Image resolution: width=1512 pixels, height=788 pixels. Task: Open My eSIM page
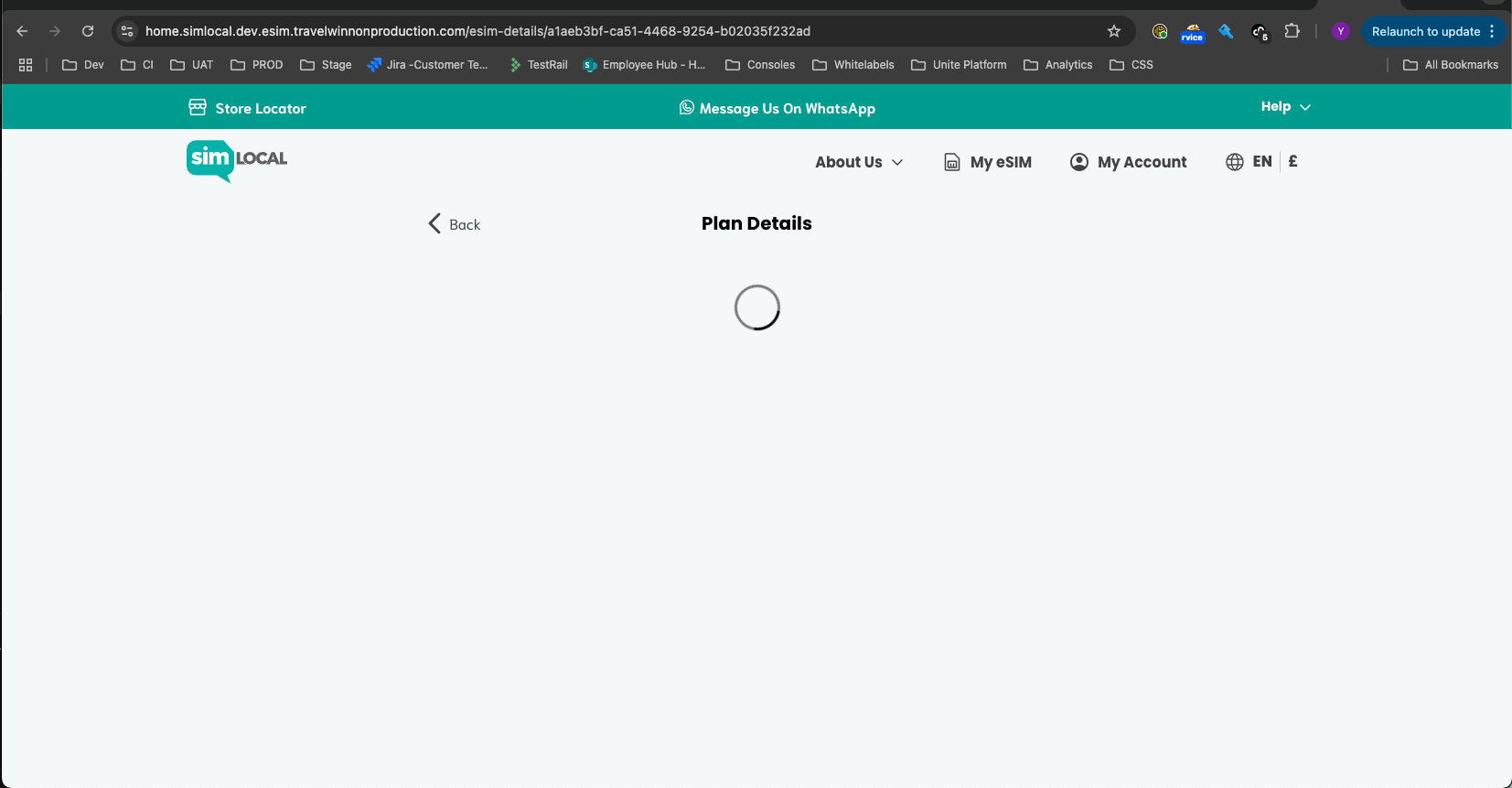click(x=988, y=162)
